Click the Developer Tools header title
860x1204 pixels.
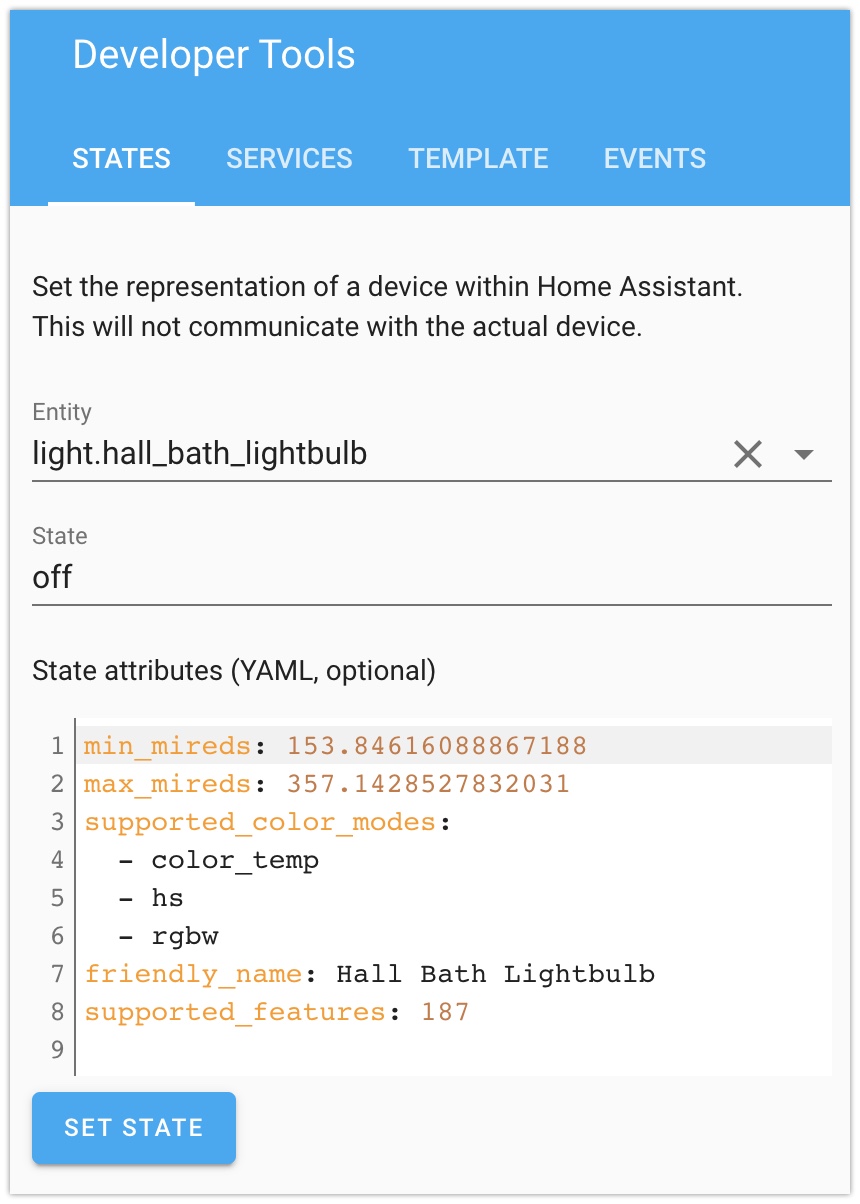click(214, 54)
